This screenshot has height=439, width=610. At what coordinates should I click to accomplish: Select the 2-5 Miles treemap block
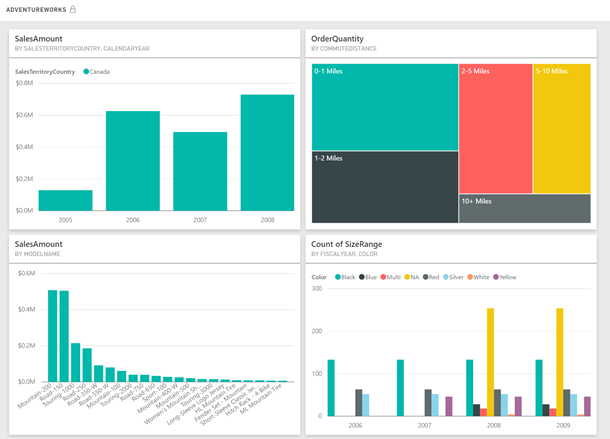click(x=495, y=128)
